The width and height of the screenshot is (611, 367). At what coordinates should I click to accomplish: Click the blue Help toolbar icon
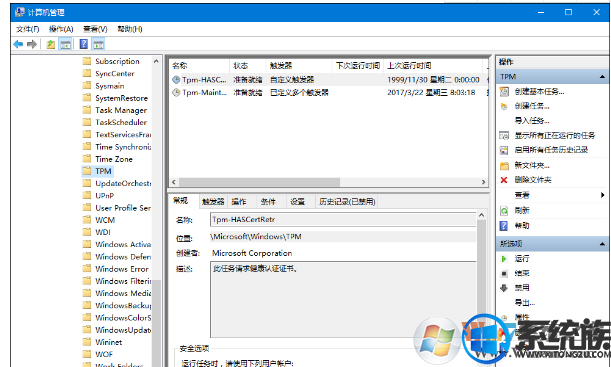pyautogui.click(x=83, y=44)
